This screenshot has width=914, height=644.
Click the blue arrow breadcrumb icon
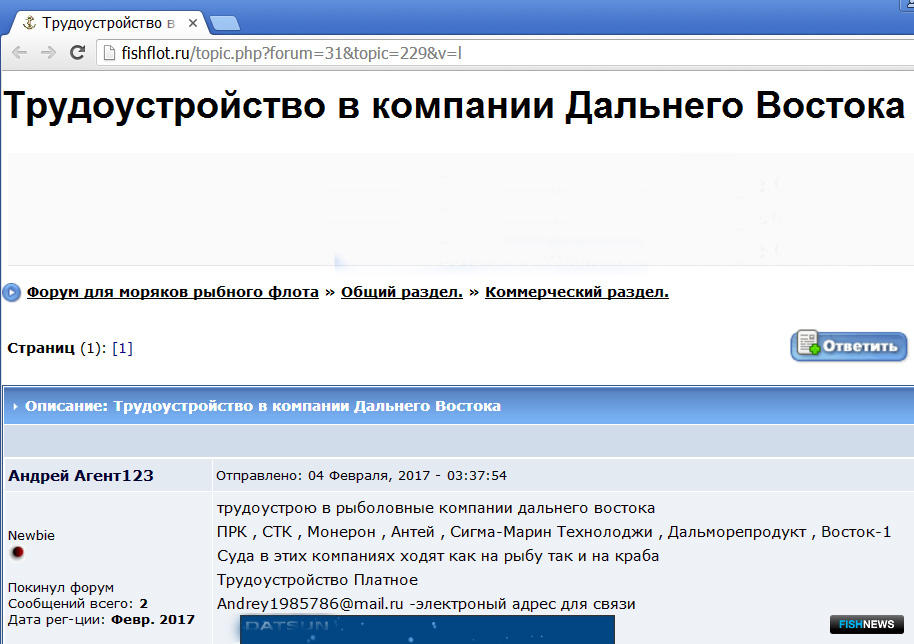[x=11, y=292]
